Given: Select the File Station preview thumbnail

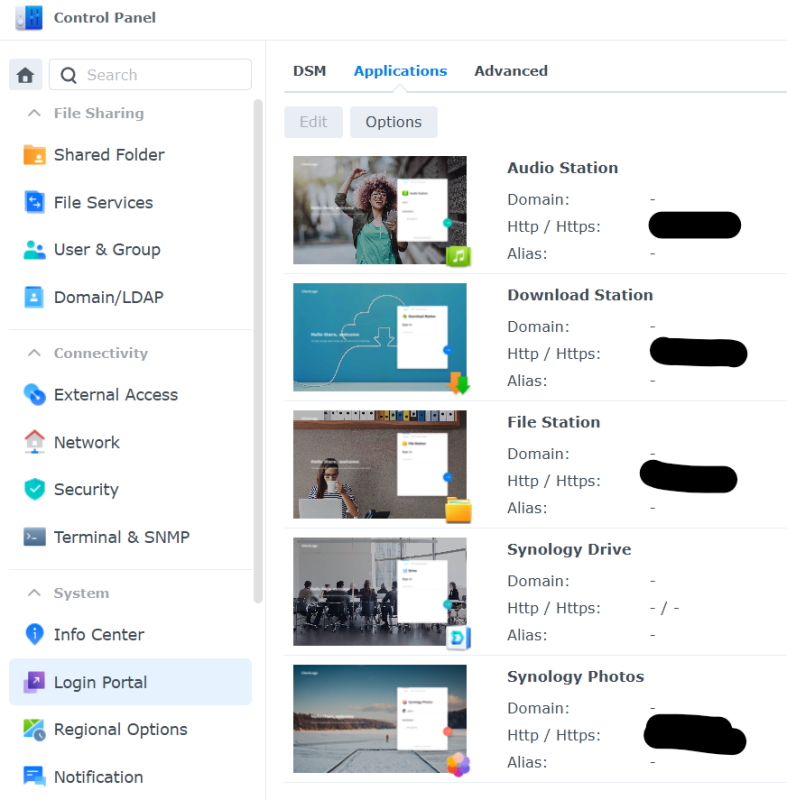Looking at the screenshot, I should pyautogui.click(x=379, y=464).
